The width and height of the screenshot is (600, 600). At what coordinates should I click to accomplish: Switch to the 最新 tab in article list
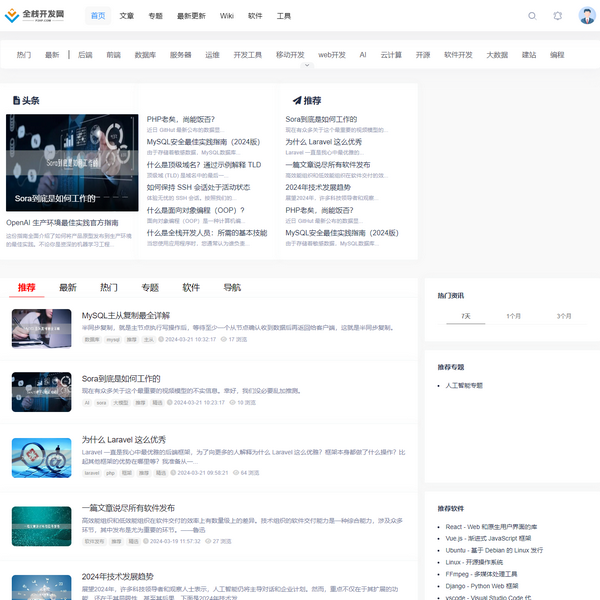pos(68,287)
